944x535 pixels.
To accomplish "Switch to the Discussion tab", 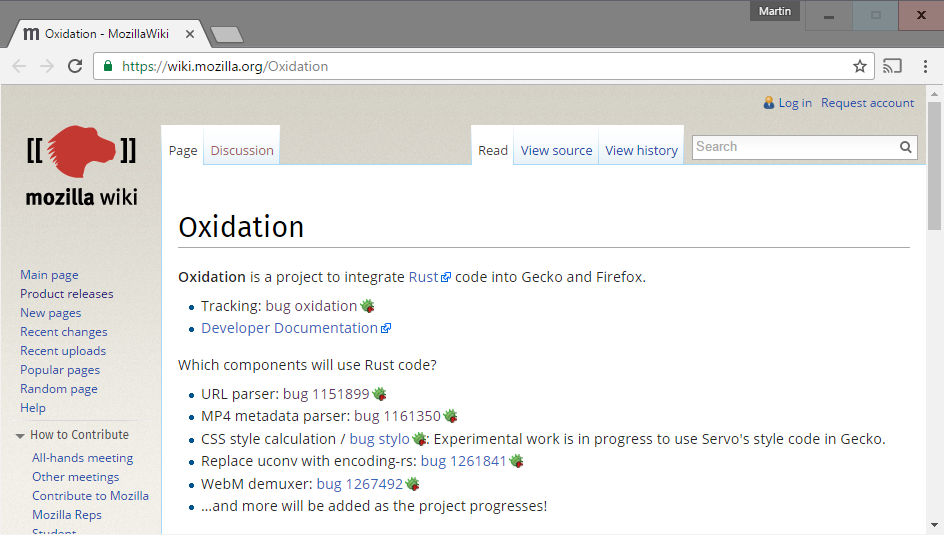I will 241,151.
